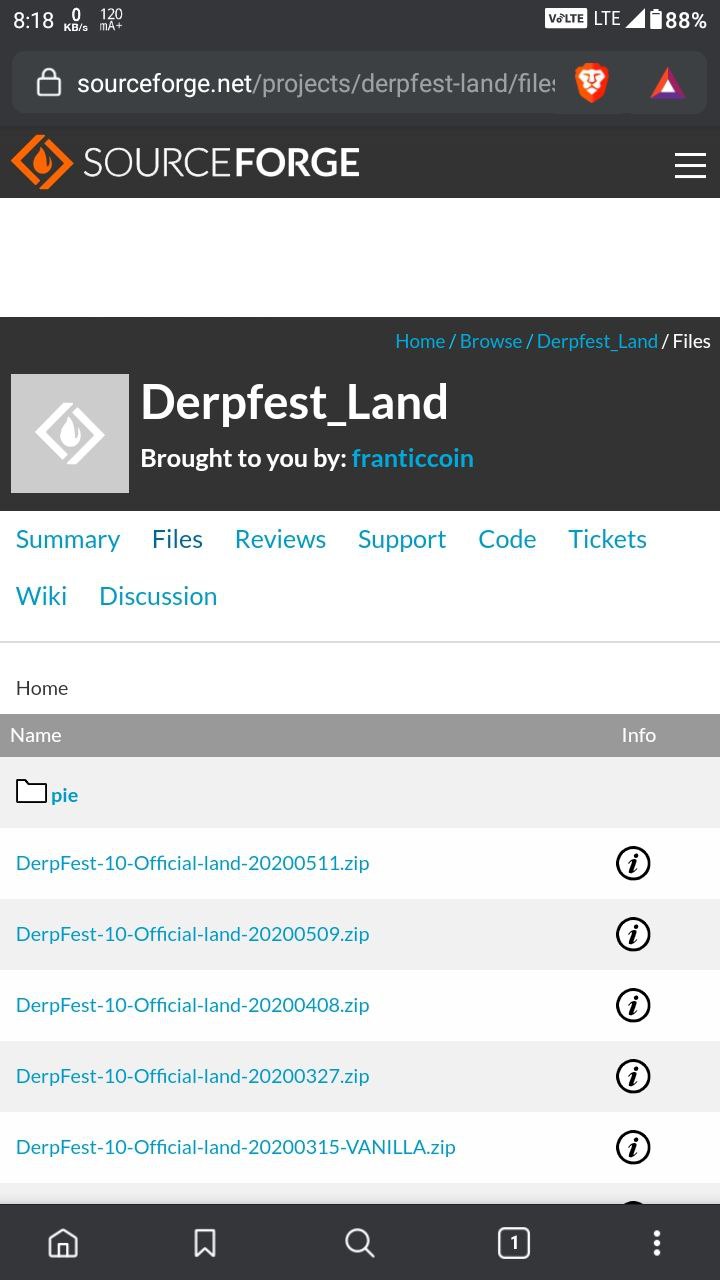720x1280 pixels.
Task: View info for land-20200509.zip file
Action: click(633, 934)
